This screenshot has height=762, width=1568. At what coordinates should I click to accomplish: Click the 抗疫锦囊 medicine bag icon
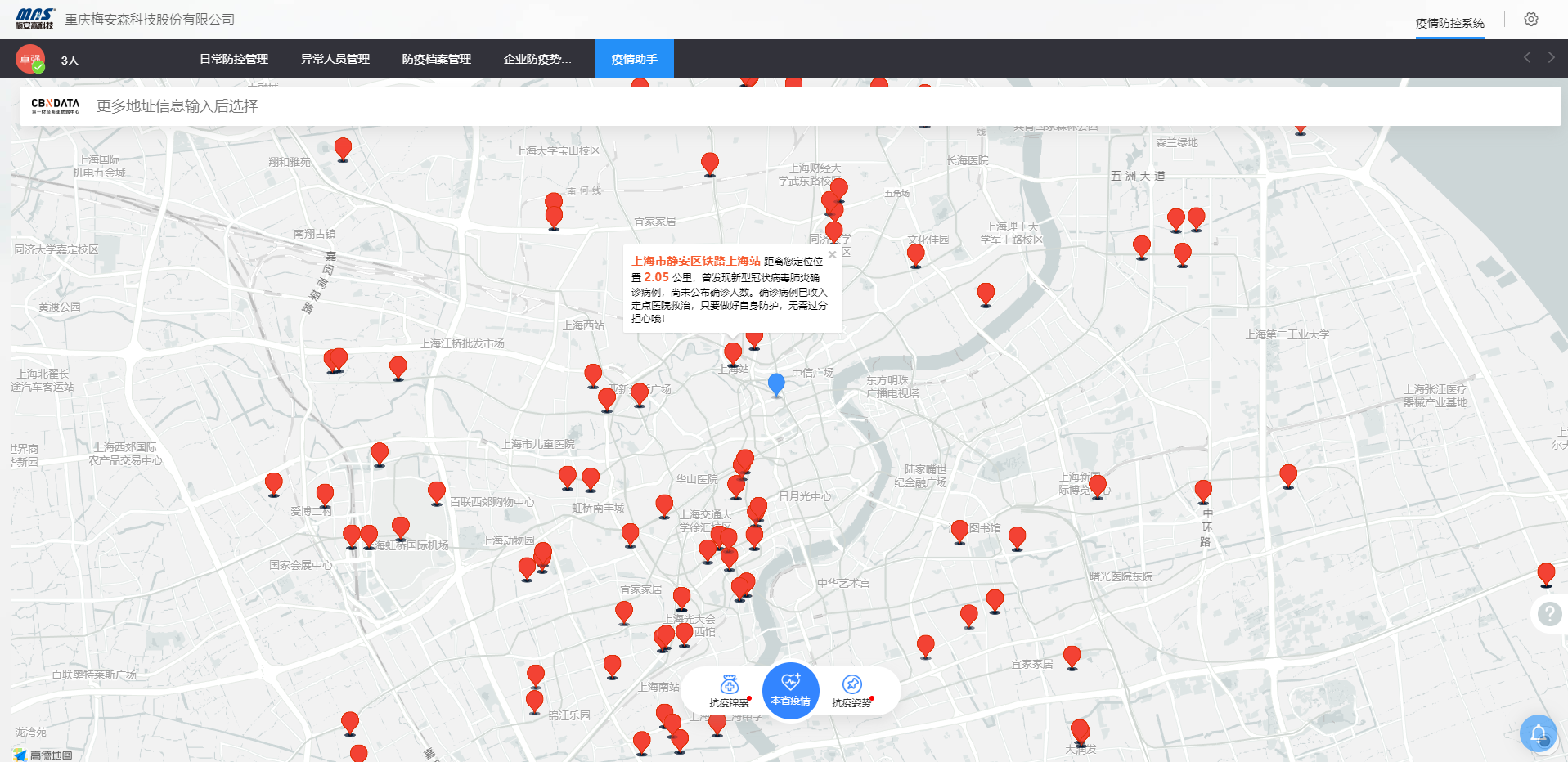pos(729,690)
